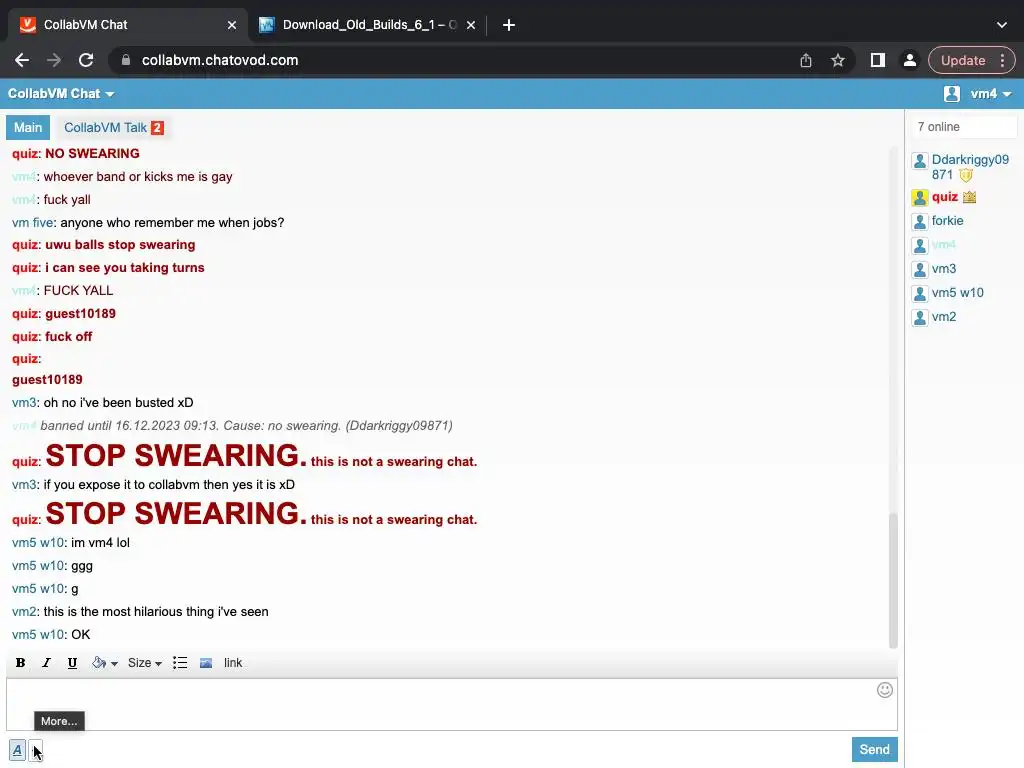The image size is (1024, 768).
Task: Open the CollabVM Chat header dropdown
Action: [x=61, y=94]
